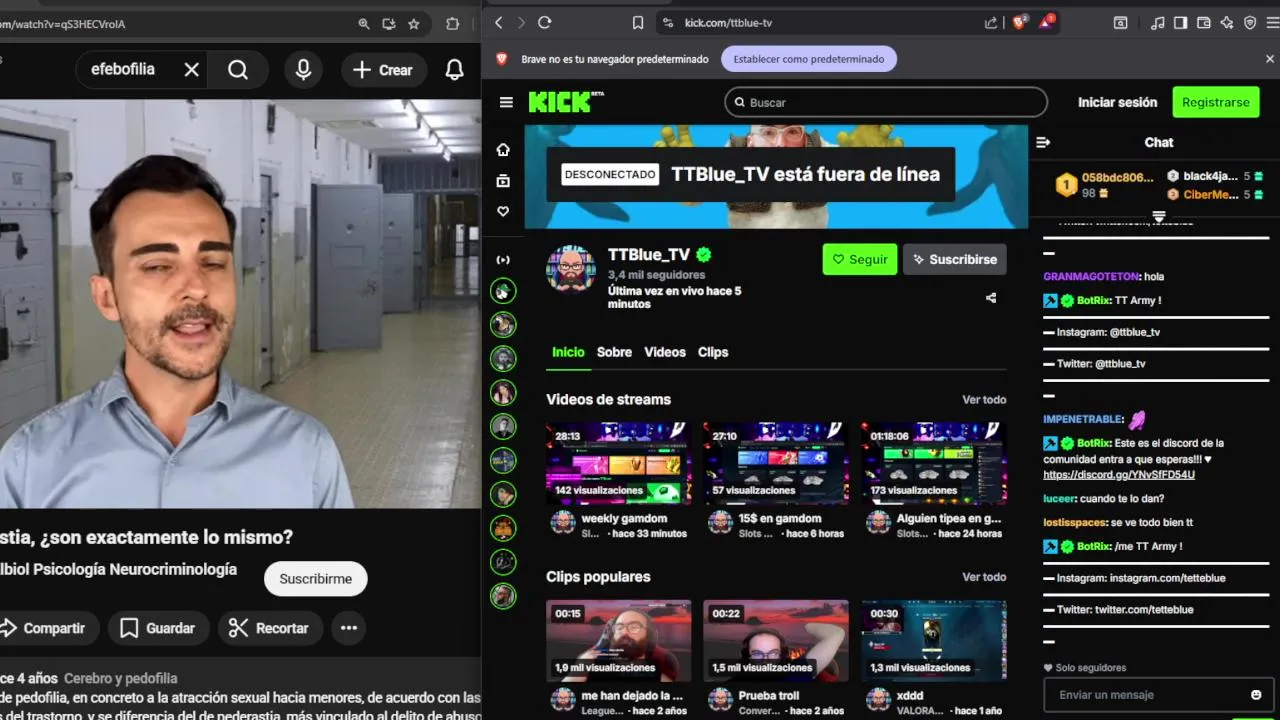Open Kick sidebar home icon
This screenshot has width=1280, height=720.
coord(503,149)
